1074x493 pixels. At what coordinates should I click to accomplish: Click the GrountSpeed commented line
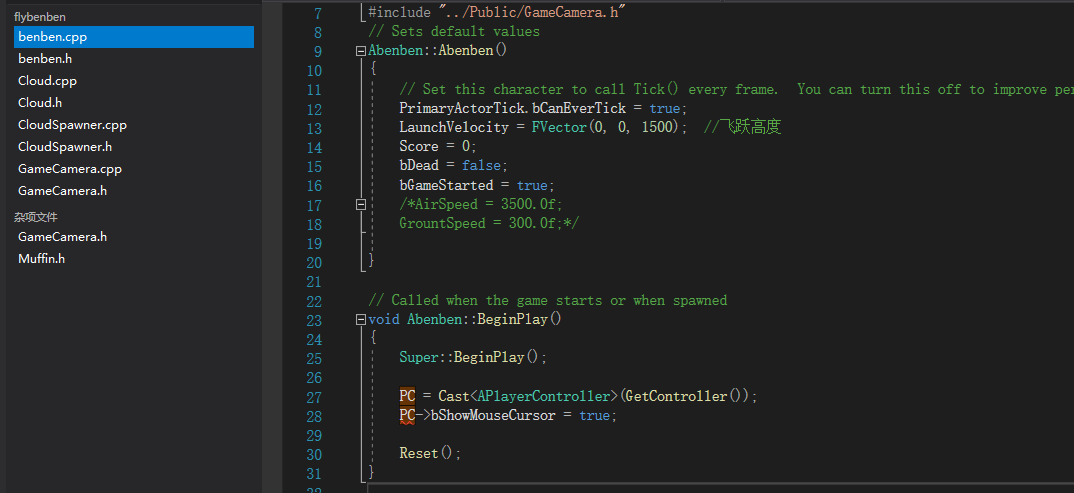coord(489,223)
